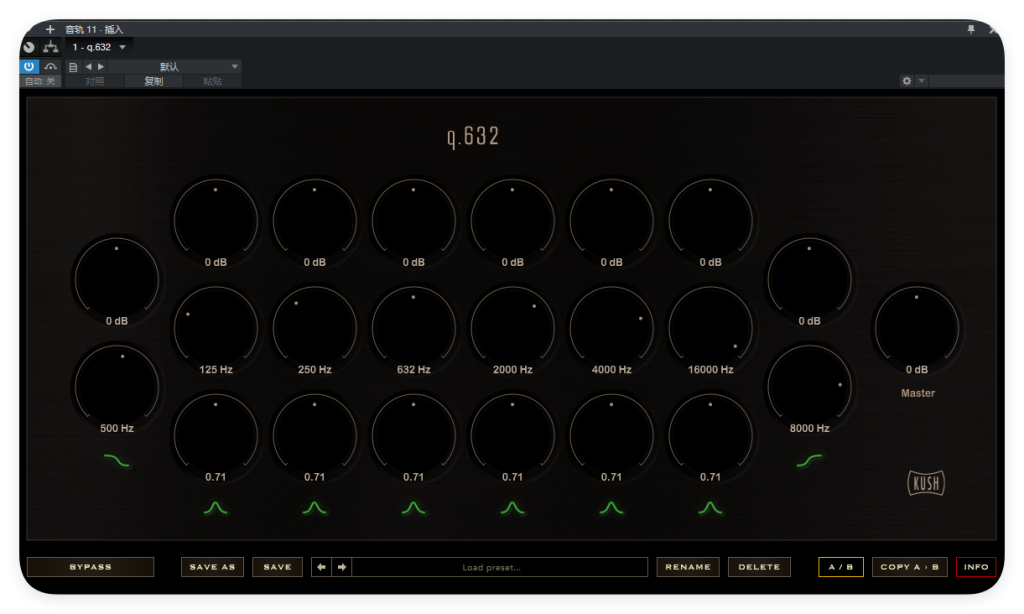Click the Q knob below 4000 Hz
The height and width of the screenshot is (614, 1024).
click(x=611, y=436)
